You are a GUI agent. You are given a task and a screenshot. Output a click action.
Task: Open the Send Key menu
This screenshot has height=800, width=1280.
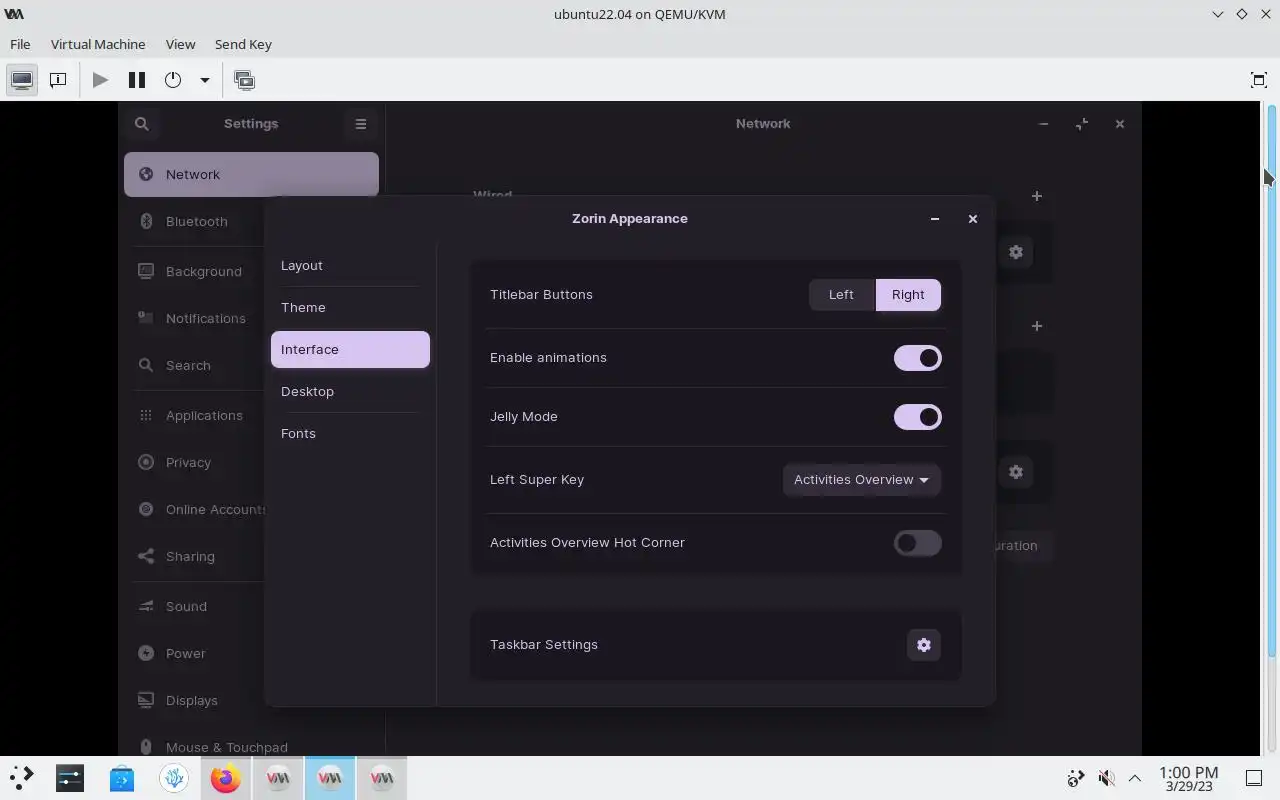click(x=243, y=44)
